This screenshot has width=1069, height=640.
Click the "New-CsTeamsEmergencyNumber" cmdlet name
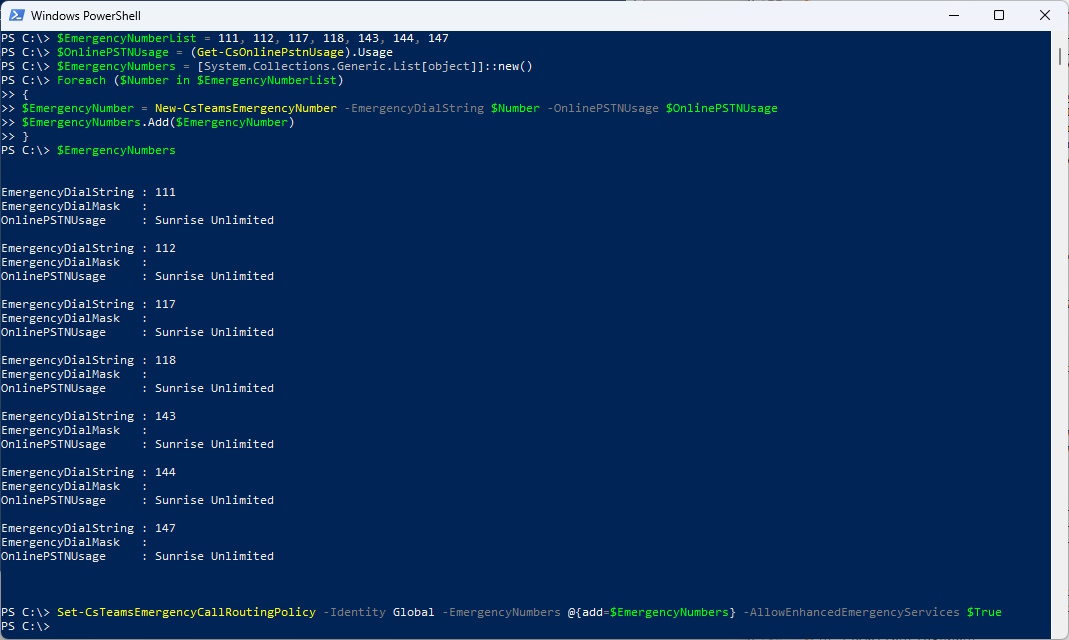point(245,108)
